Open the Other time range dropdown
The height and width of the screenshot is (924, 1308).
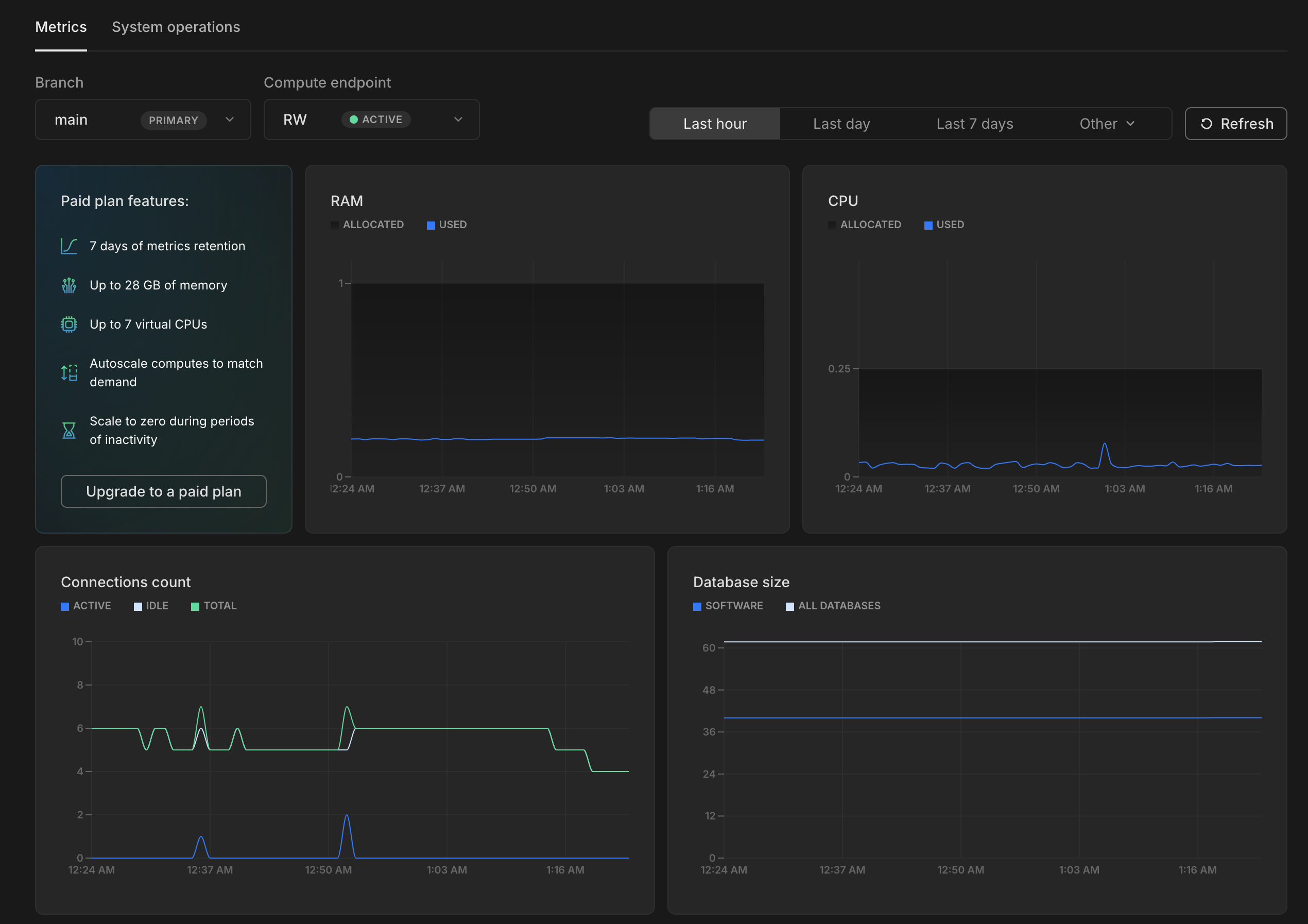coord(1106,124)
